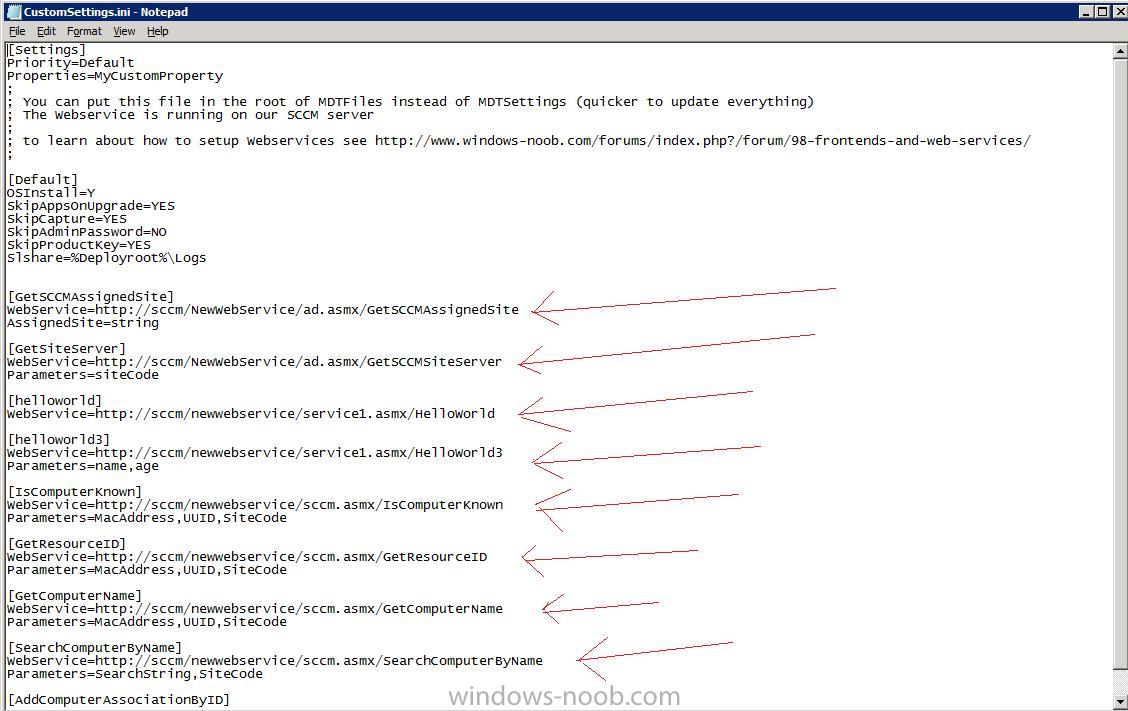Click the SkipProductKey=YES line
The image size is (1128, 711).
point(79,245)
